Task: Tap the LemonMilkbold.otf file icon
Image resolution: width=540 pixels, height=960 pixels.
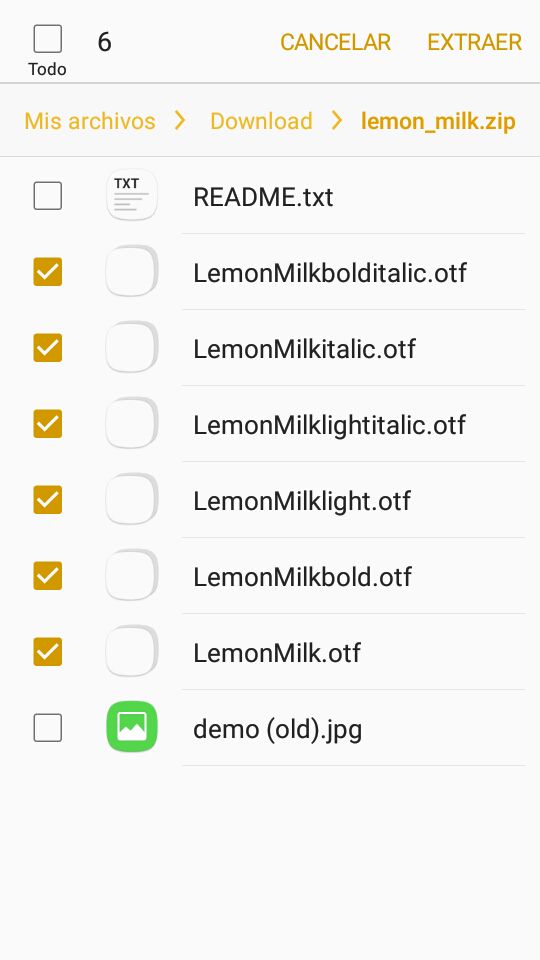Action: click(132, 575)
